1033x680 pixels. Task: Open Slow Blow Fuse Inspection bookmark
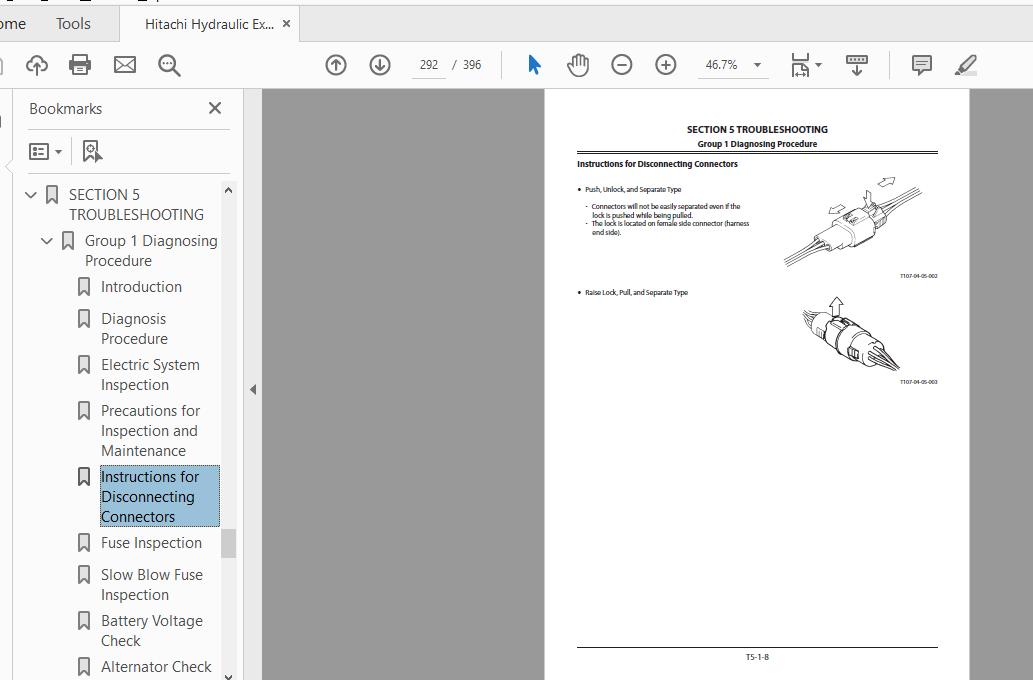[x=152, y=584]
